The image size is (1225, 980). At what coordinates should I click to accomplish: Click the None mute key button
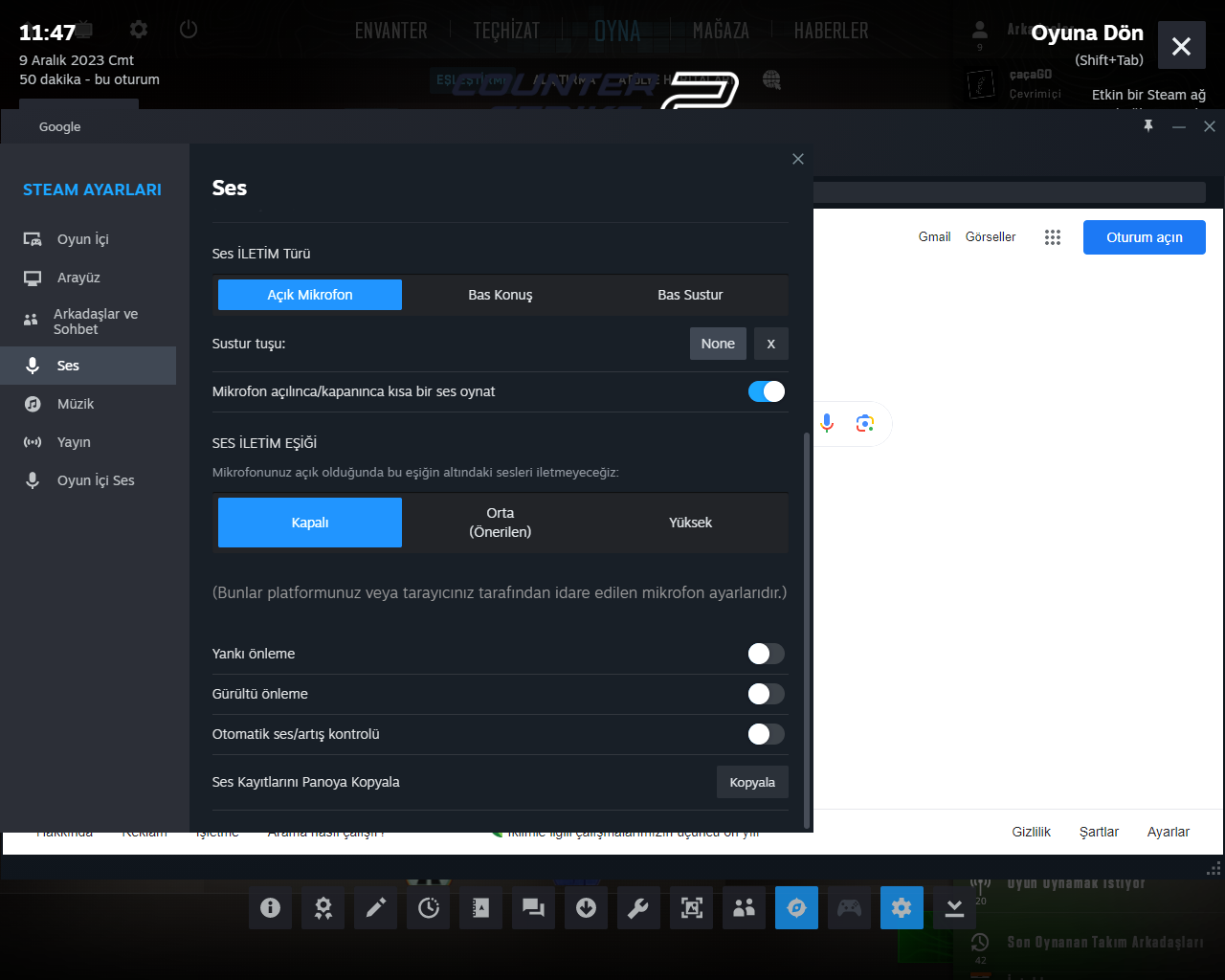[718, 344]
